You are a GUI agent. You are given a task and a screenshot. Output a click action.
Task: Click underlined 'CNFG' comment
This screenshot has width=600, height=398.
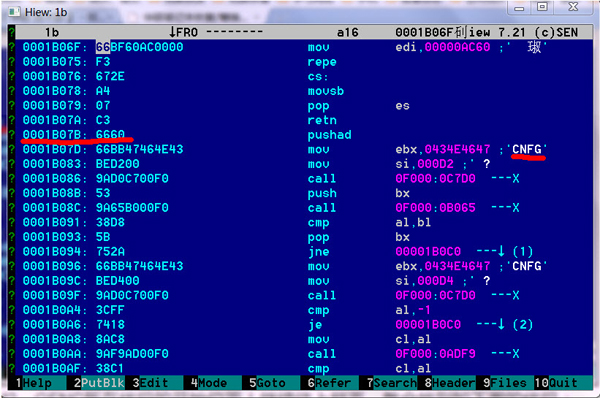(527, 149)
